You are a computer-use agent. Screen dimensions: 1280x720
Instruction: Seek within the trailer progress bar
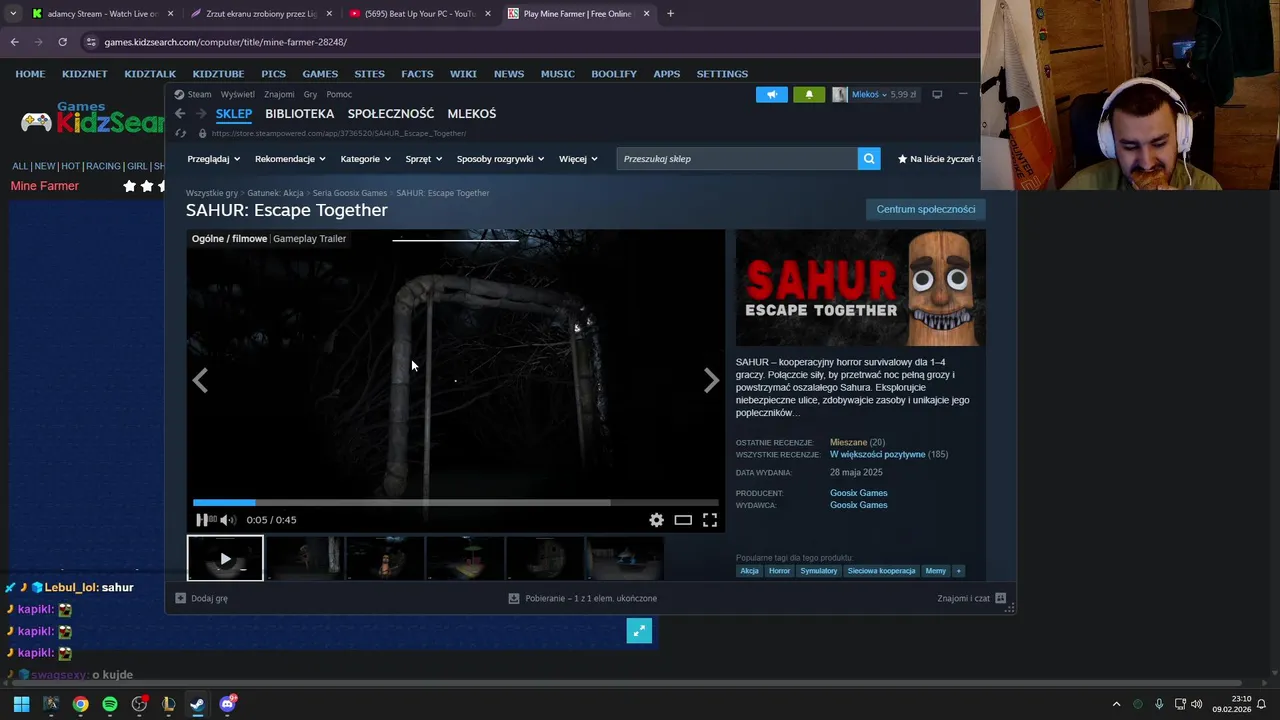(x=455, y=502)
